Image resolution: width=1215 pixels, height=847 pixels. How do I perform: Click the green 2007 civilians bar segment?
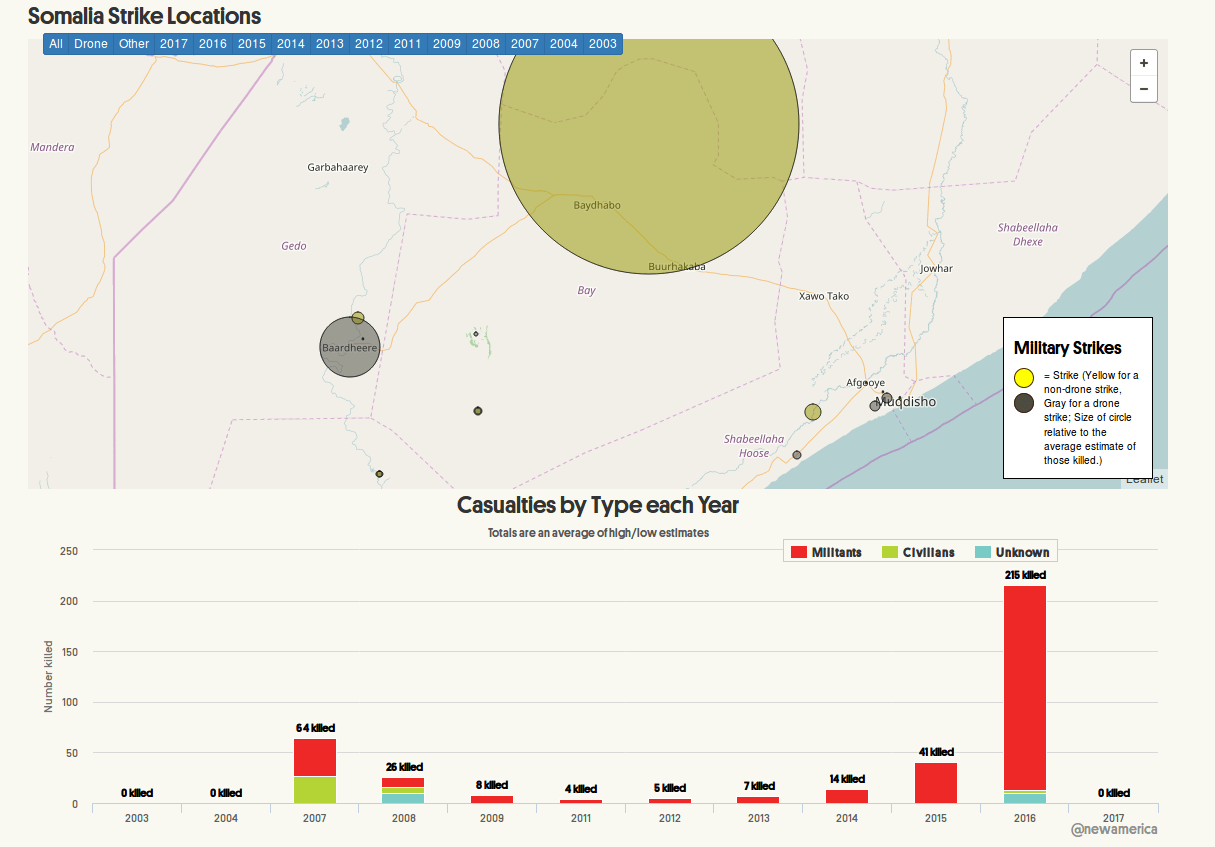click(x=315, y=790)
